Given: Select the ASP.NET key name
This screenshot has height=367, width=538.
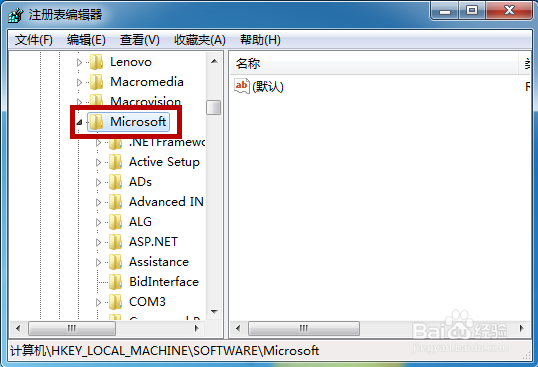Looking at the screenshot, I should (153, 242).
